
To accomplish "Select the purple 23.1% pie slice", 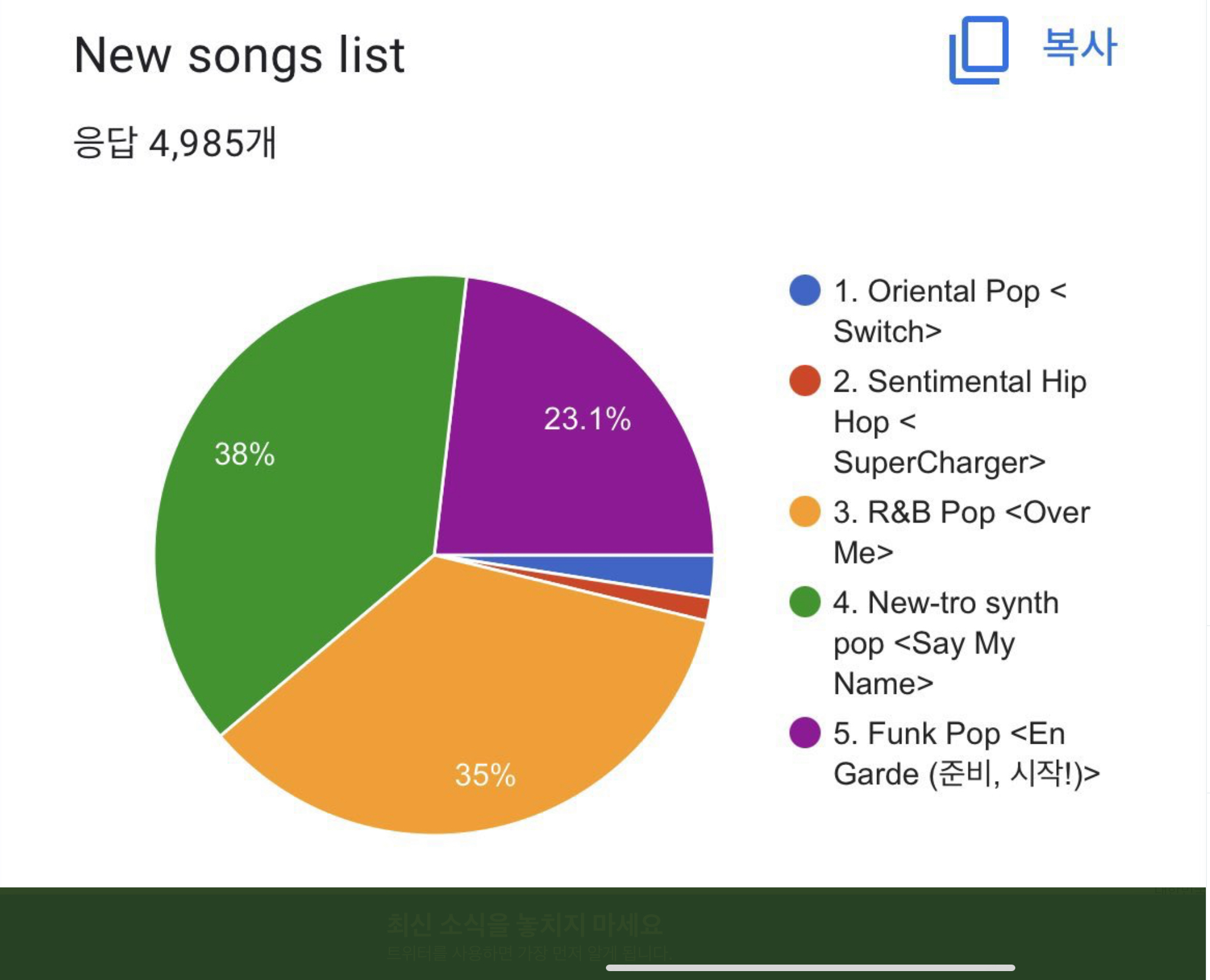I will (582, 427).
